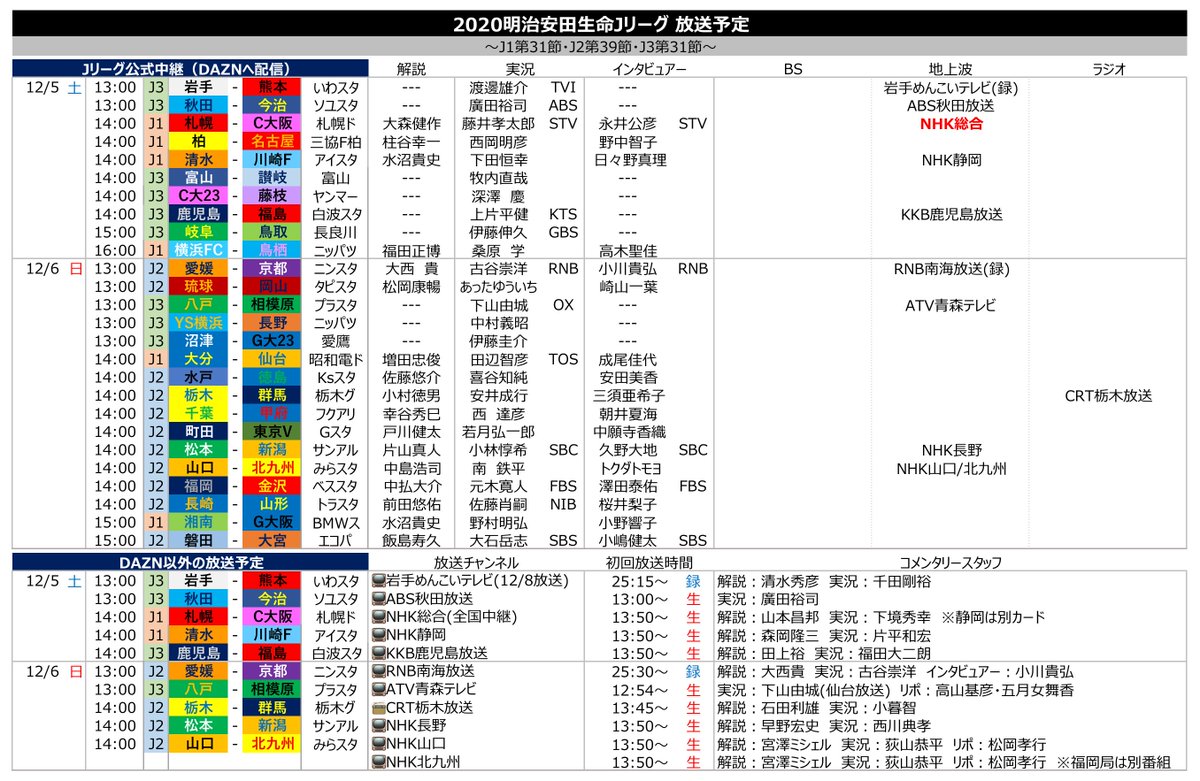Click the radio icon beside CRT栃木放送
This screenshot has height=781, width=1200.
379,707
